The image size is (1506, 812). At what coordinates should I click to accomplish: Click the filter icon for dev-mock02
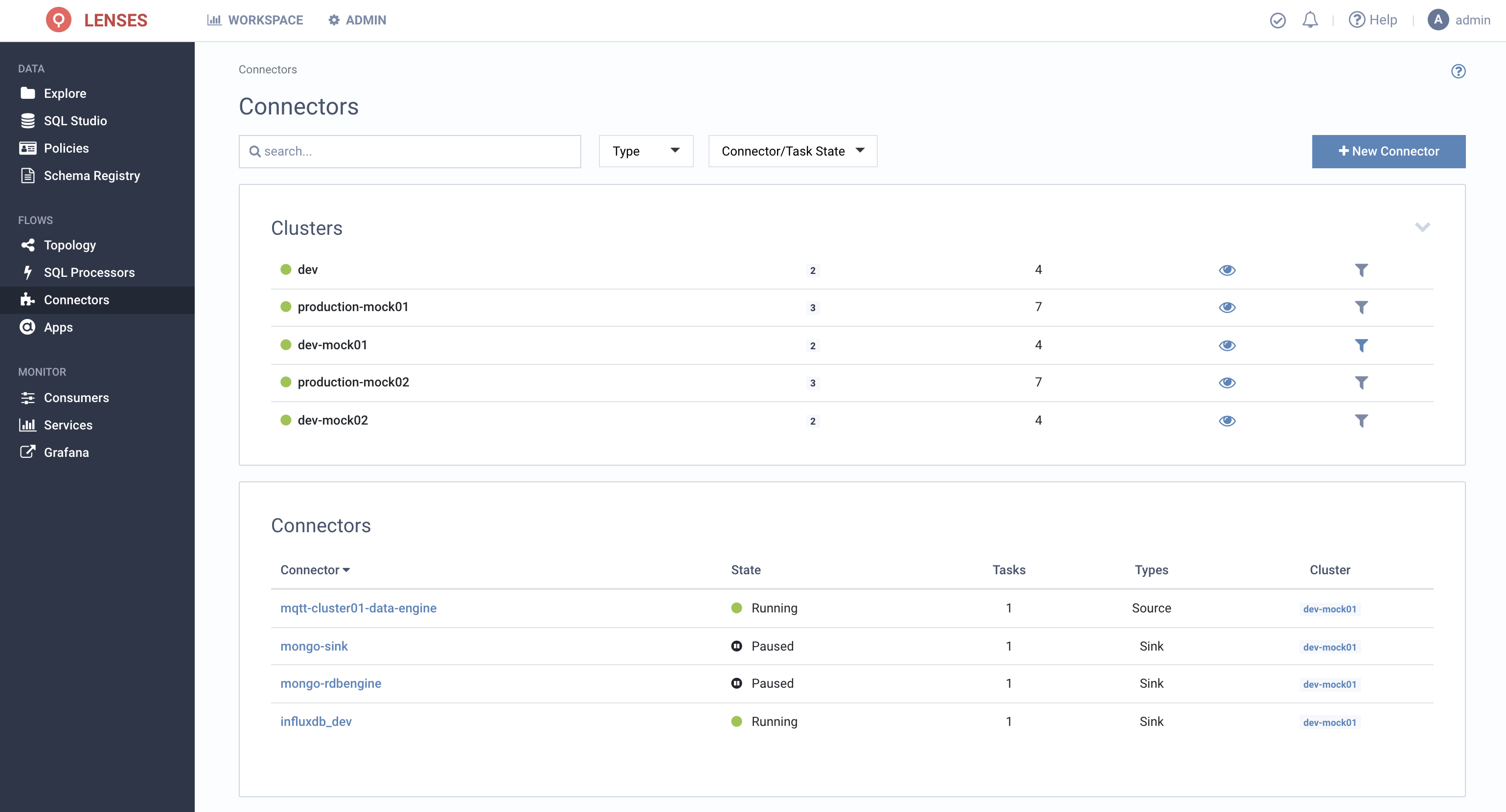click(x=1361, y=420)
